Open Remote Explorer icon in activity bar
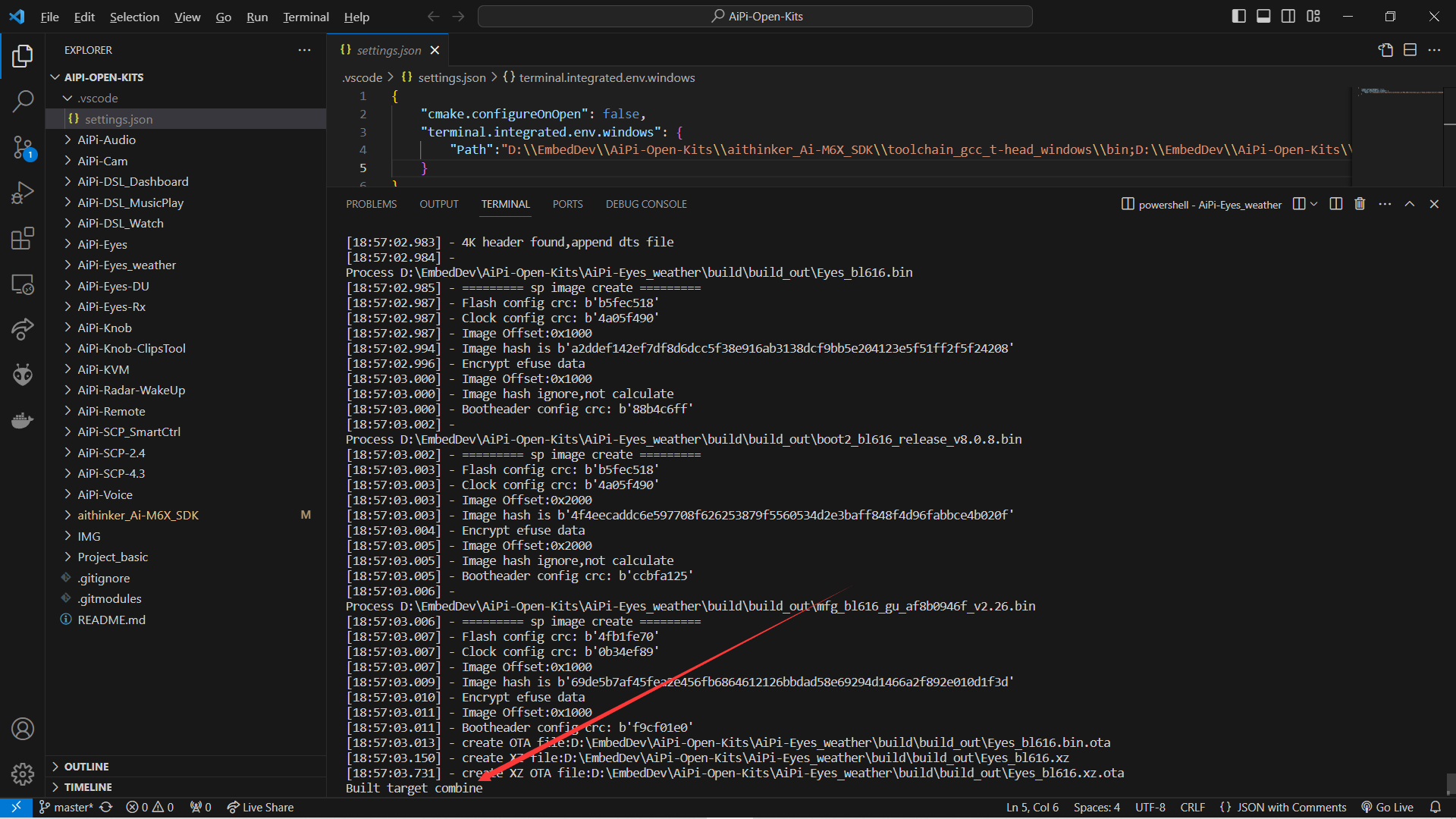The image size is (1456, 819). click(x=23, y=284)
